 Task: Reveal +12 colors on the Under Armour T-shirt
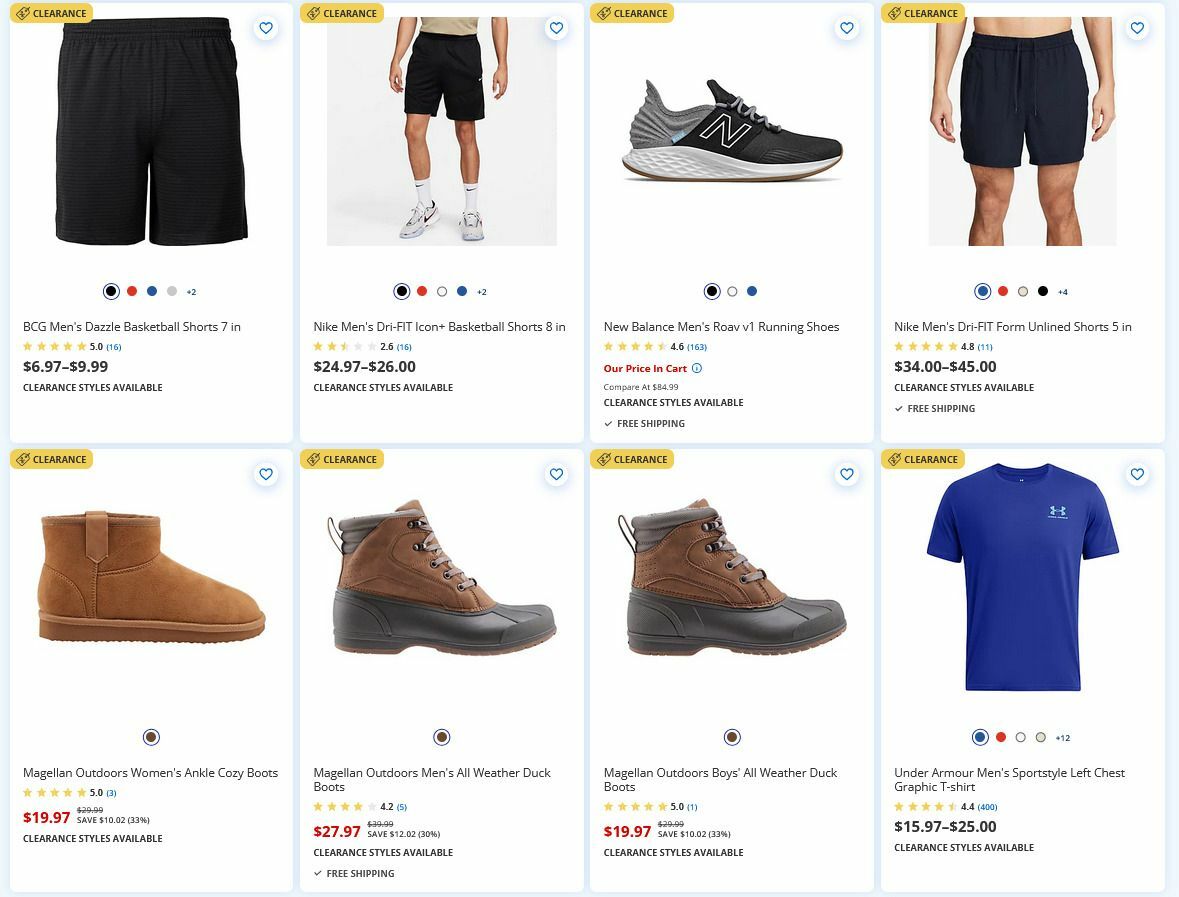(x=1062, y=737)
